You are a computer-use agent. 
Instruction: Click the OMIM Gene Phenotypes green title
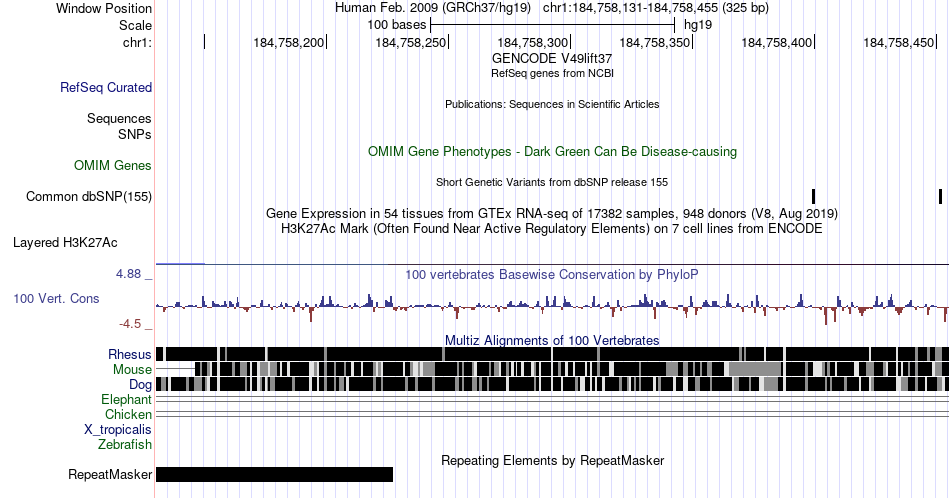(x=552, y=151)
